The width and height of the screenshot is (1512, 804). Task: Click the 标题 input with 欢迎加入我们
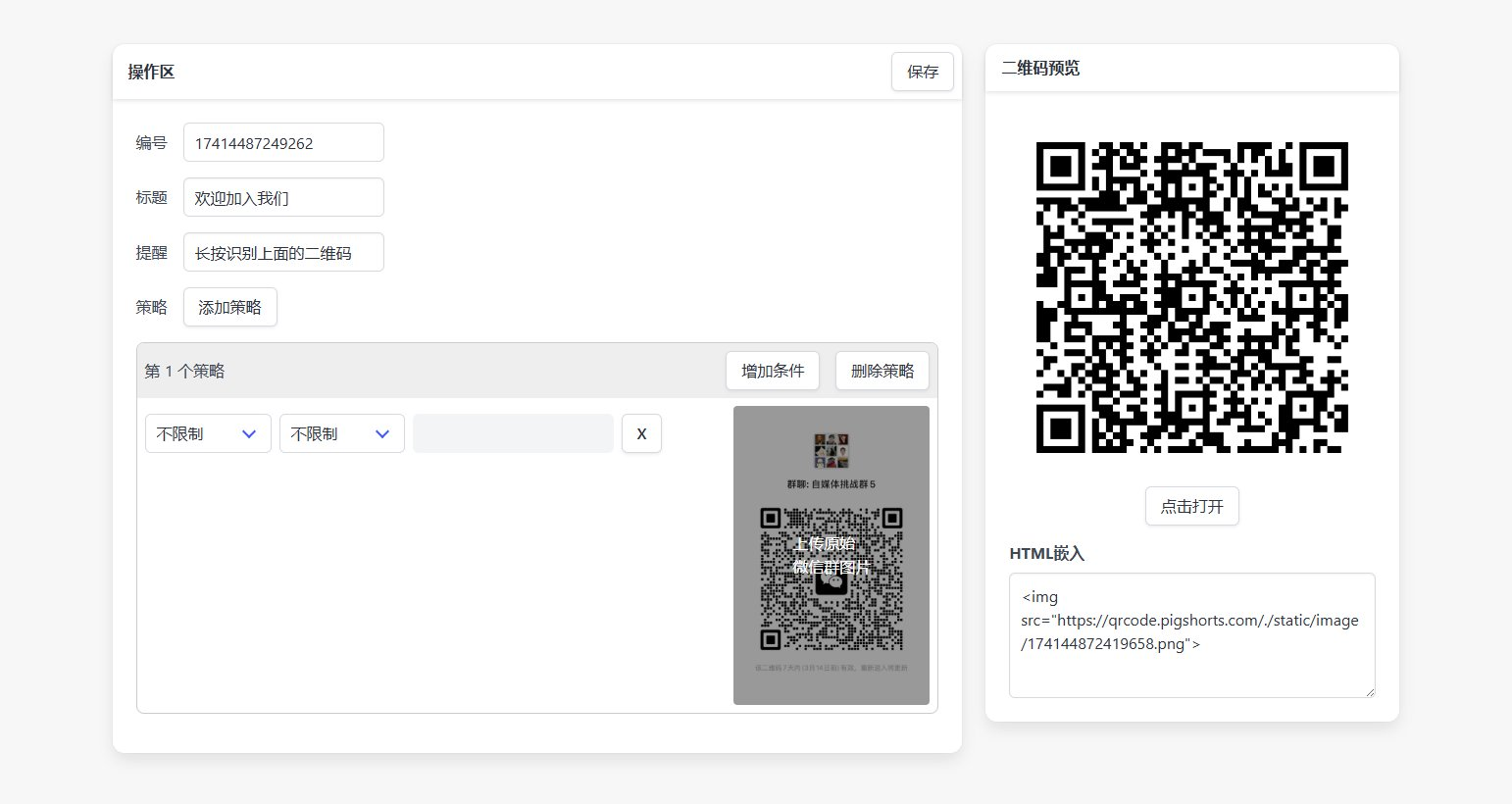(283, 198)
